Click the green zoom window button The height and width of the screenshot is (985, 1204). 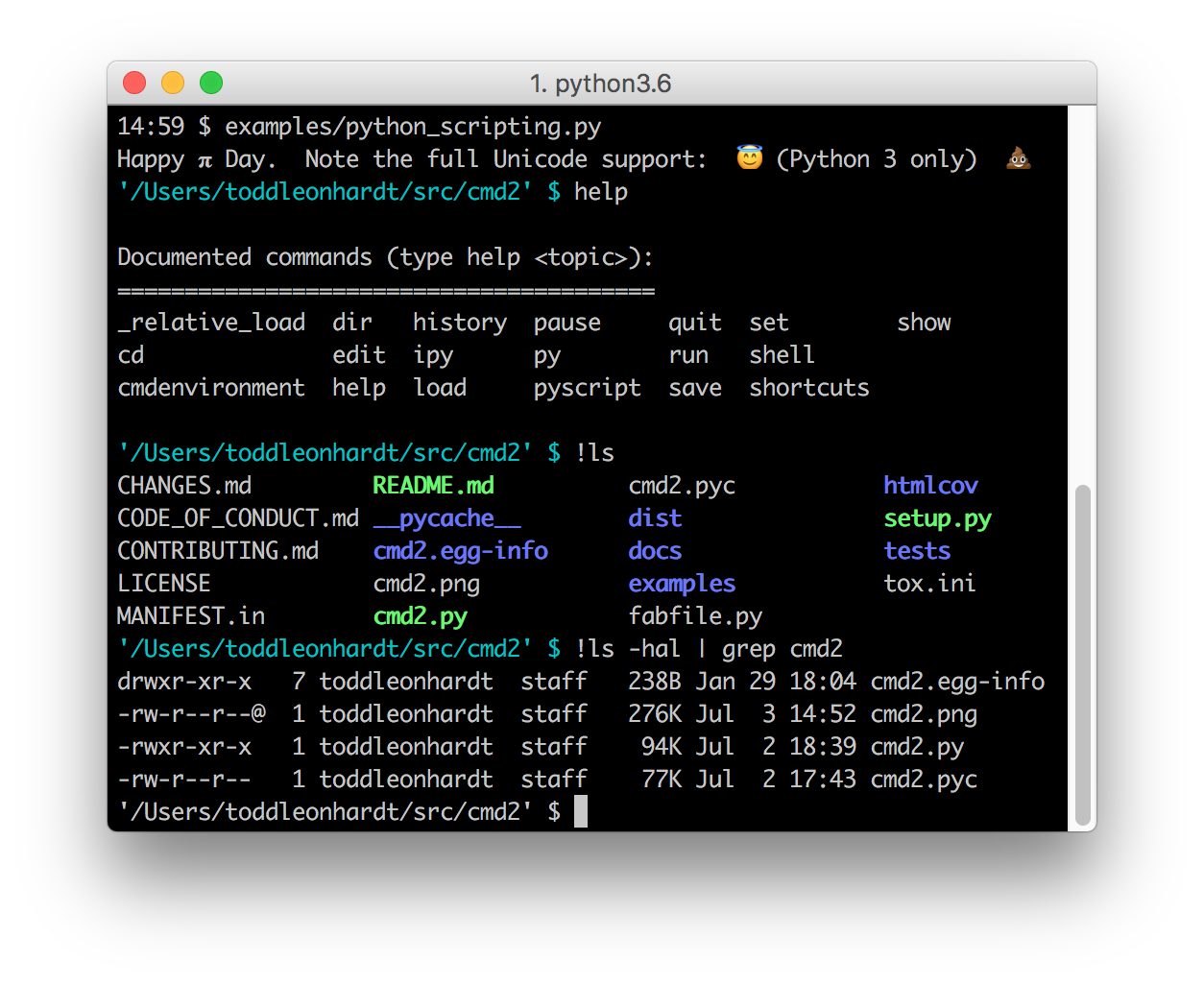211,84
